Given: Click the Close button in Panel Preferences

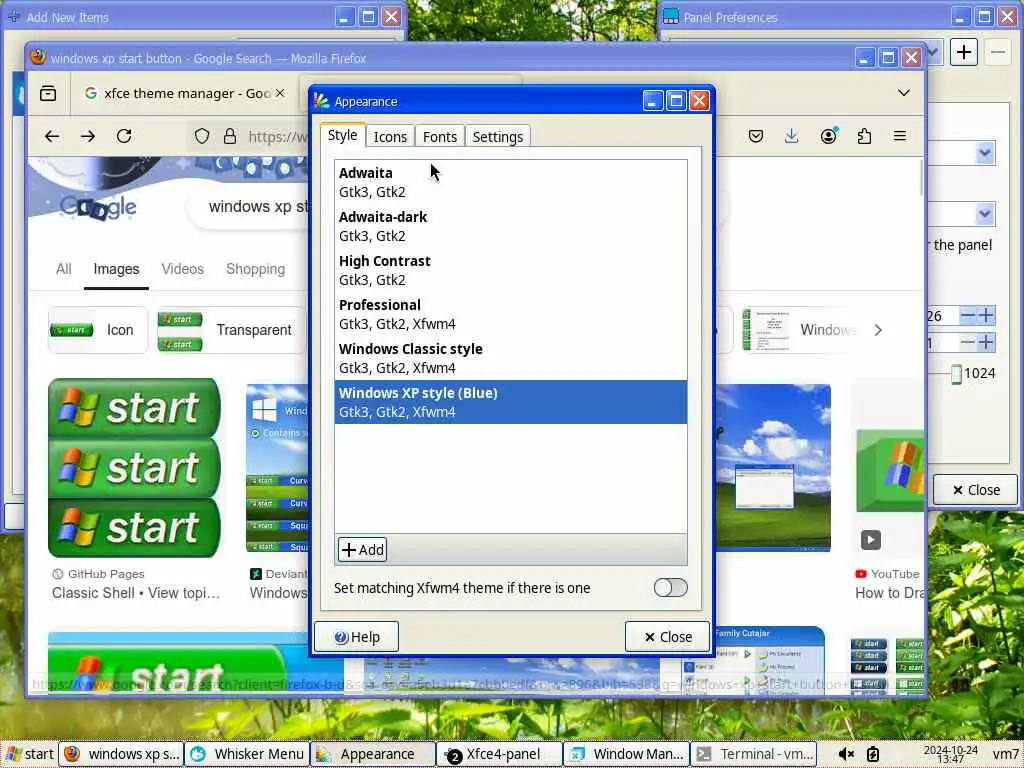Looking at the screenshot, I should (975, 490).
